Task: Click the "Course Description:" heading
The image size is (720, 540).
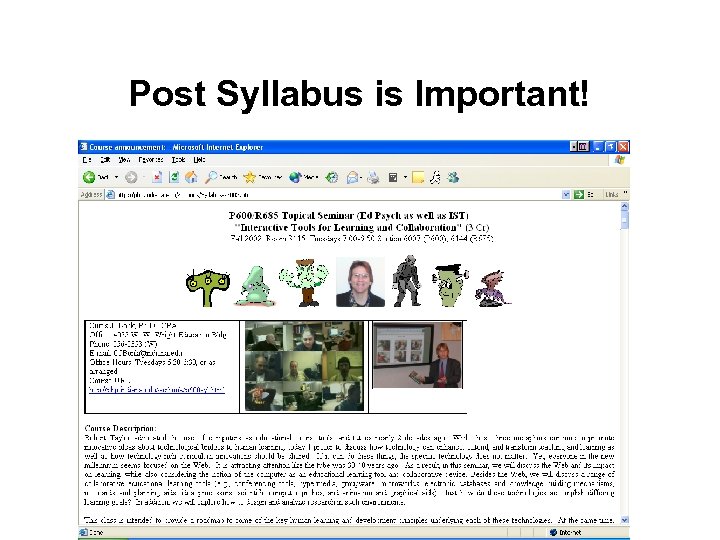Action: (120, 428)
